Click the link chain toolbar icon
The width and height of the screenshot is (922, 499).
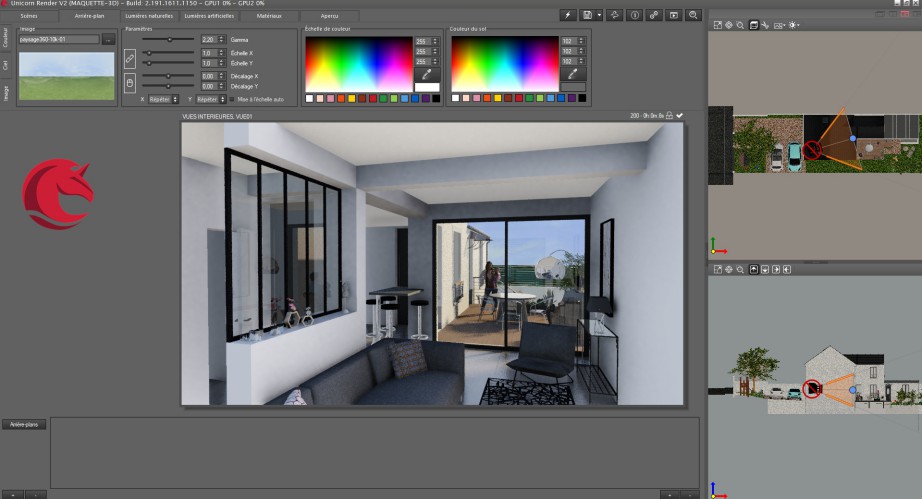654,16
